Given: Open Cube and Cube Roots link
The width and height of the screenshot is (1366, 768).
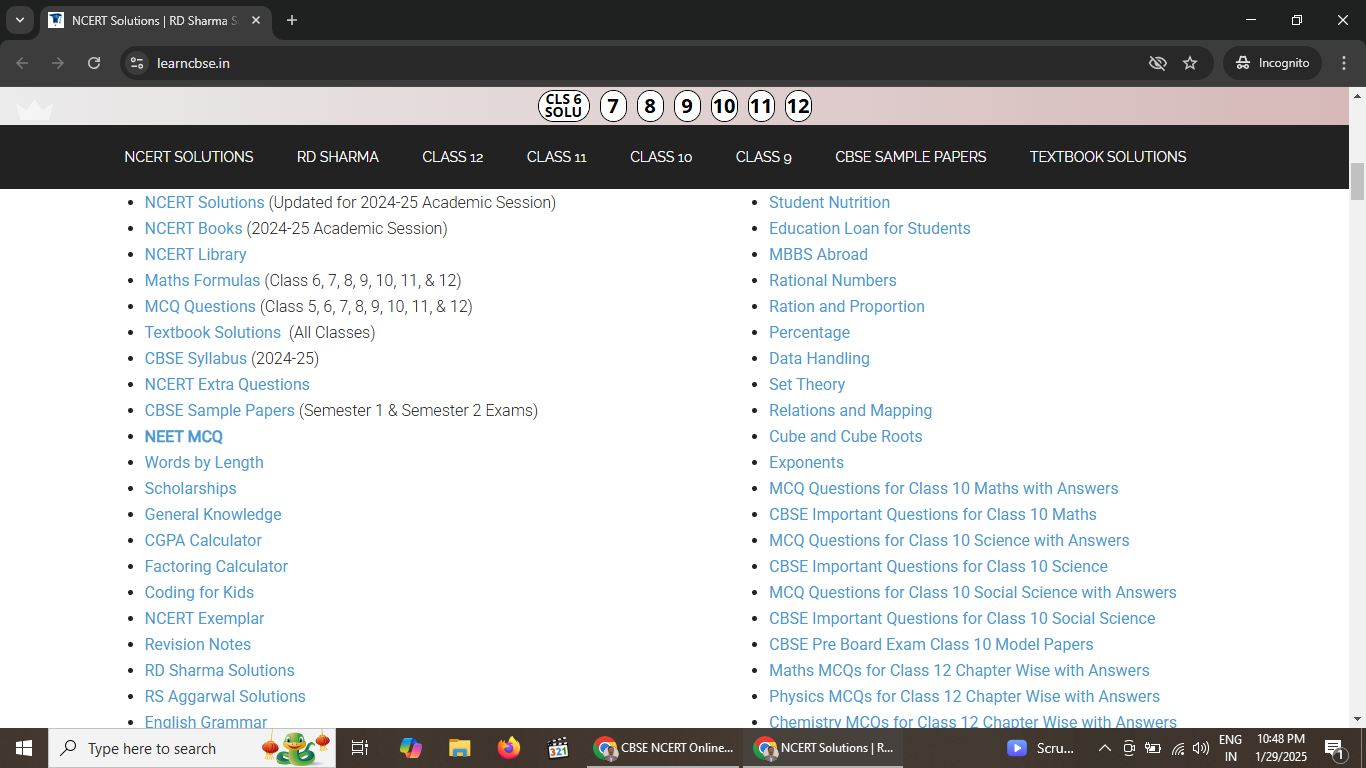Looking at the screenshot, I should pyautogui.click(x=845, y=436).
